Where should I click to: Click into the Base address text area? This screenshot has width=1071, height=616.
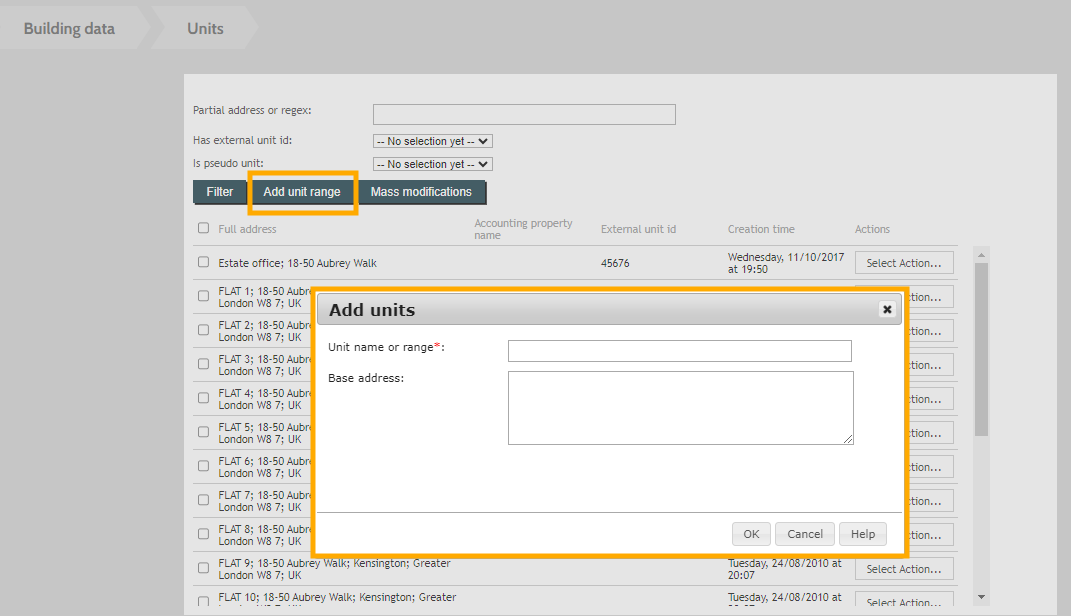tap(680, 407)
